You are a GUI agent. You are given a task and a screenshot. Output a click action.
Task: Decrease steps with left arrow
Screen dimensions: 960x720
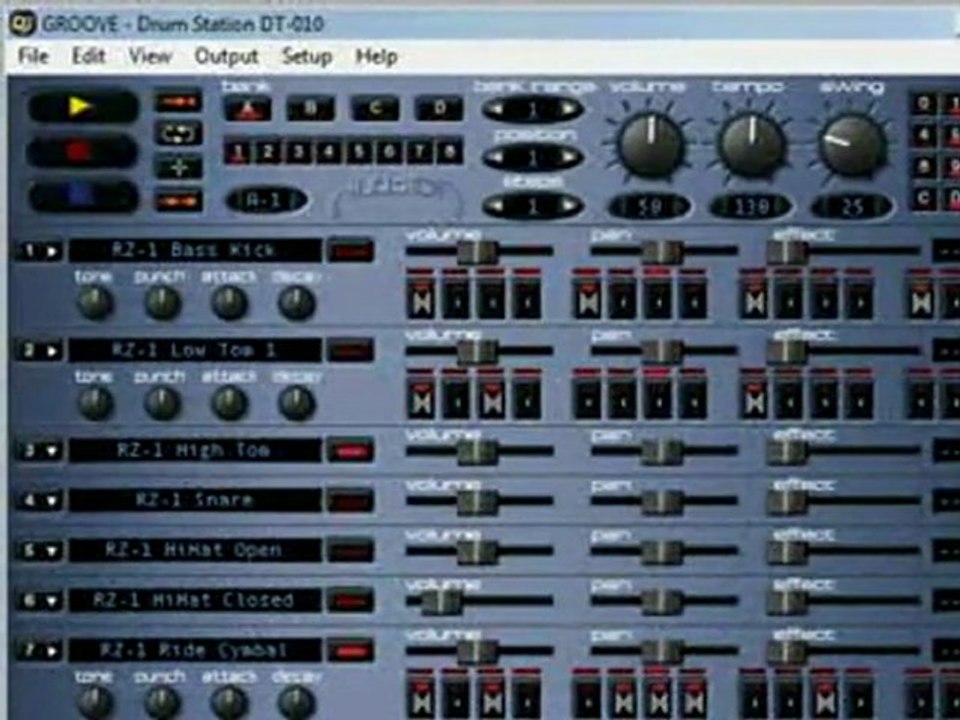point(497,206)
